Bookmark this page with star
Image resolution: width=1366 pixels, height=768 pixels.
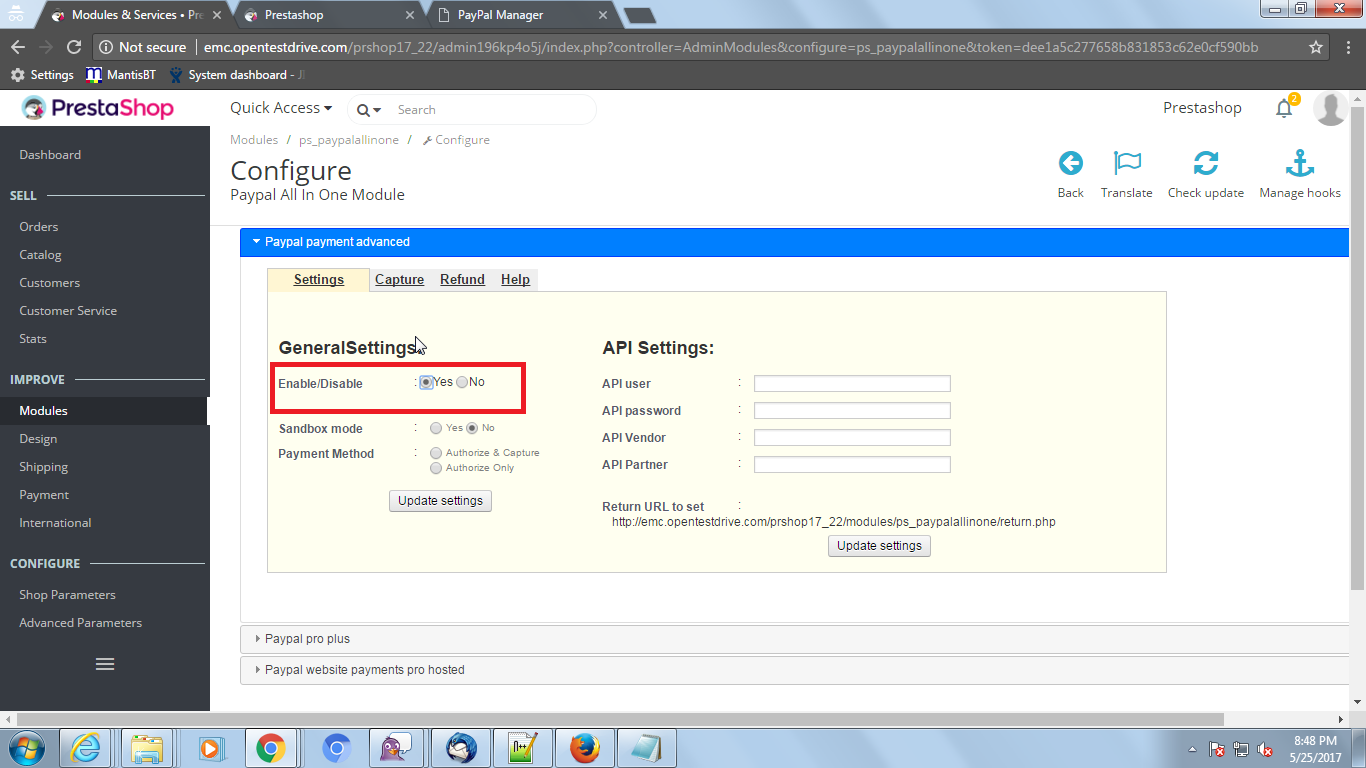[x=1316, y=47]
